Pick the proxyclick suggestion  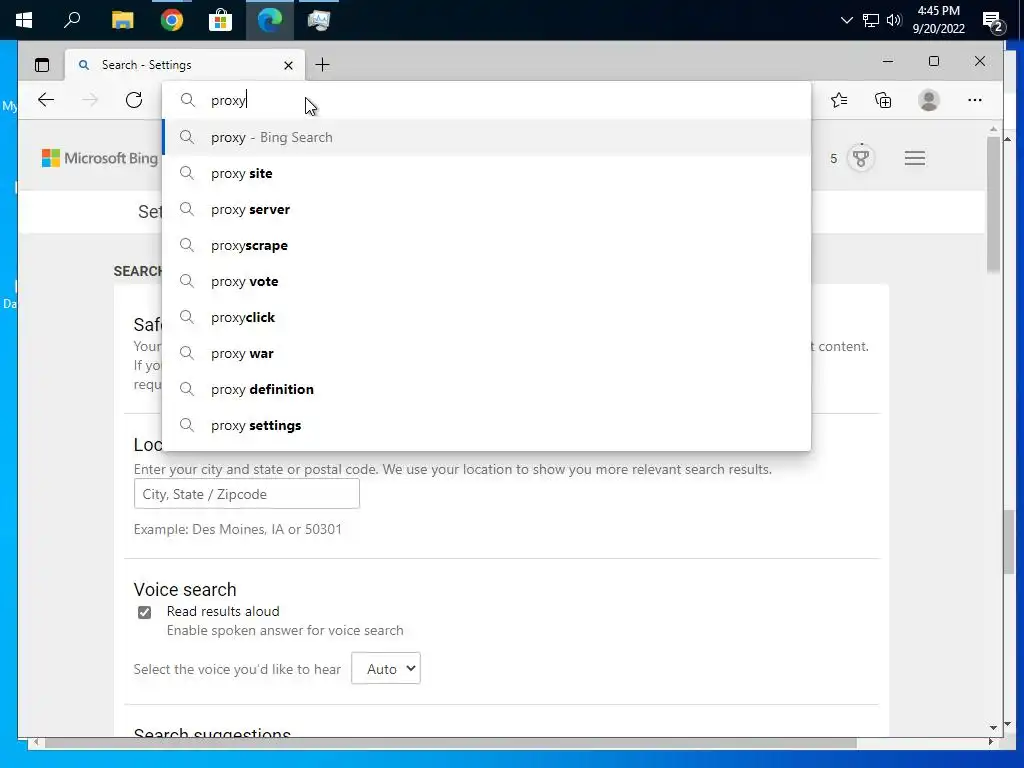coord(487,317)
